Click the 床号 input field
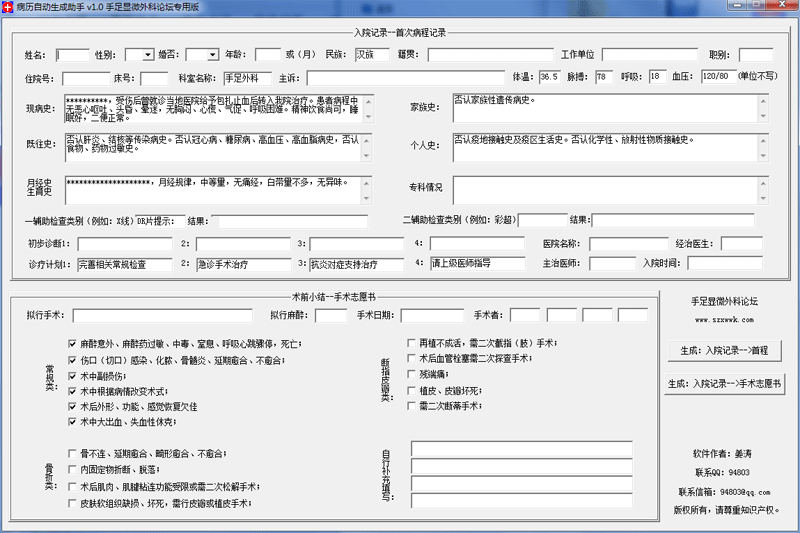This screenshot has height=533, width=800. click(x=154, y=79)
